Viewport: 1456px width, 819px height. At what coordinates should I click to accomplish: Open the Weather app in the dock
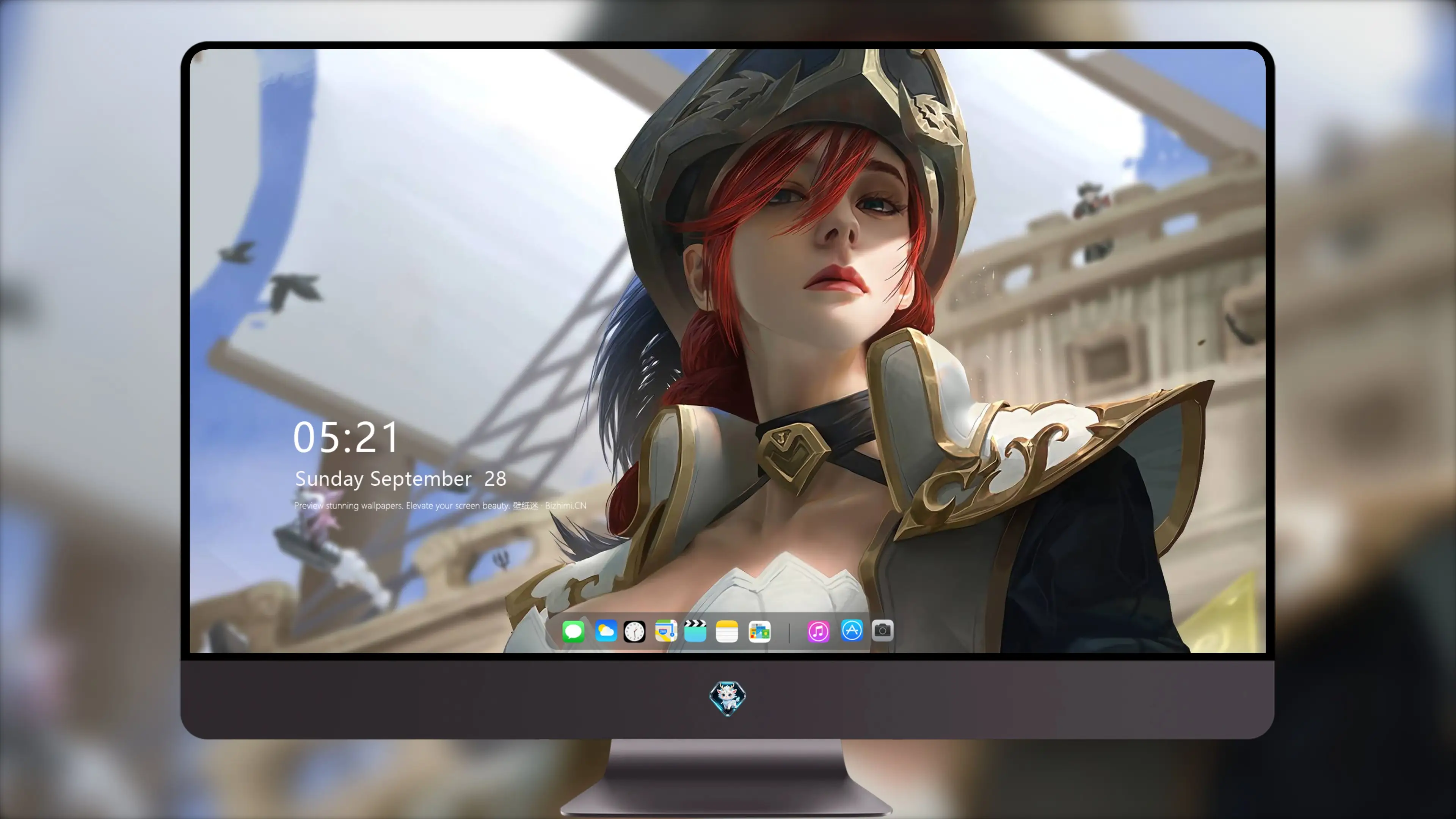606,631
